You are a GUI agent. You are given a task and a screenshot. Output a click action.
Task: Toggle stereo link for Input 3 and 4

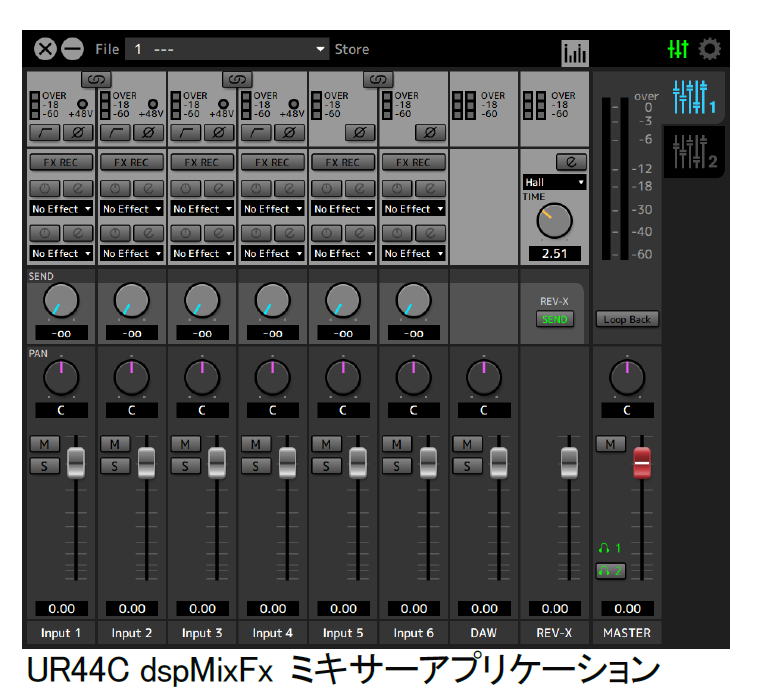tap(238, 80)
